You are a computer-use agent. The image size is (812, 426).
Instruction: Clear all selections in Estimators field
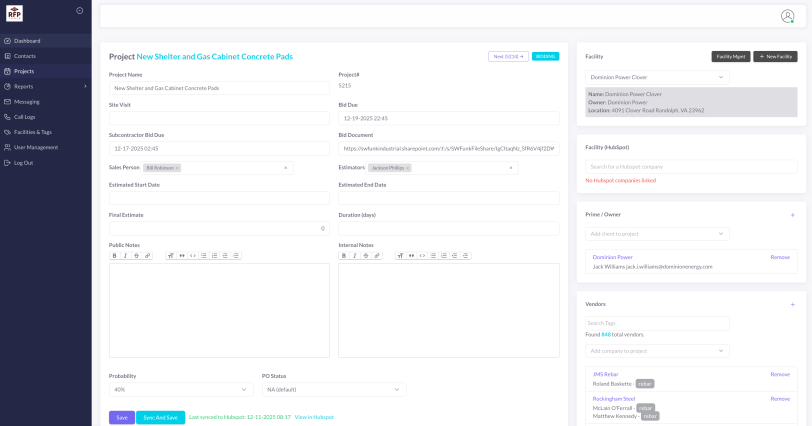tap(511, 168)
